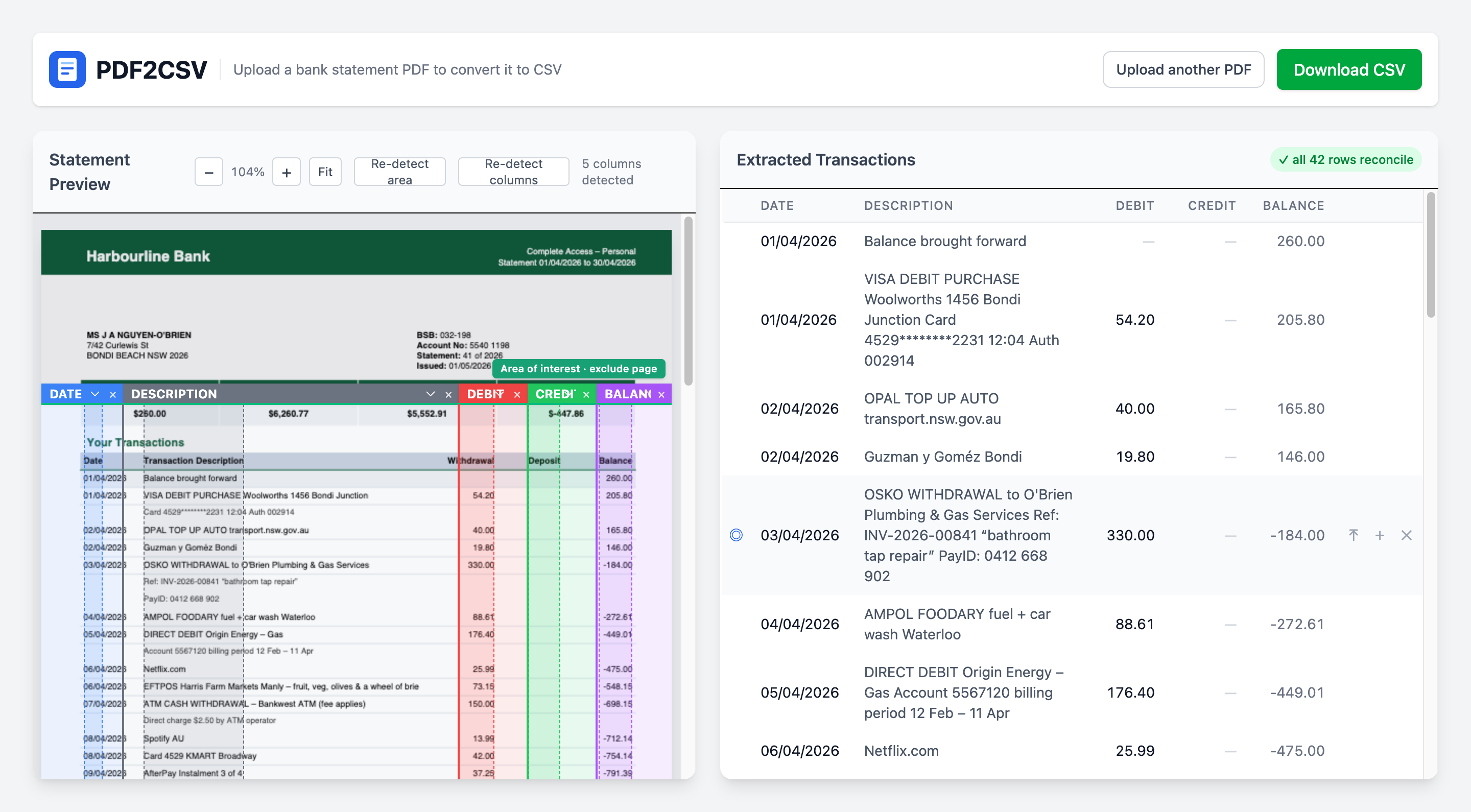The height and width of the screenshot is (812, 1471).
Task: Click Upload another PDF button
Action: 1183,69
